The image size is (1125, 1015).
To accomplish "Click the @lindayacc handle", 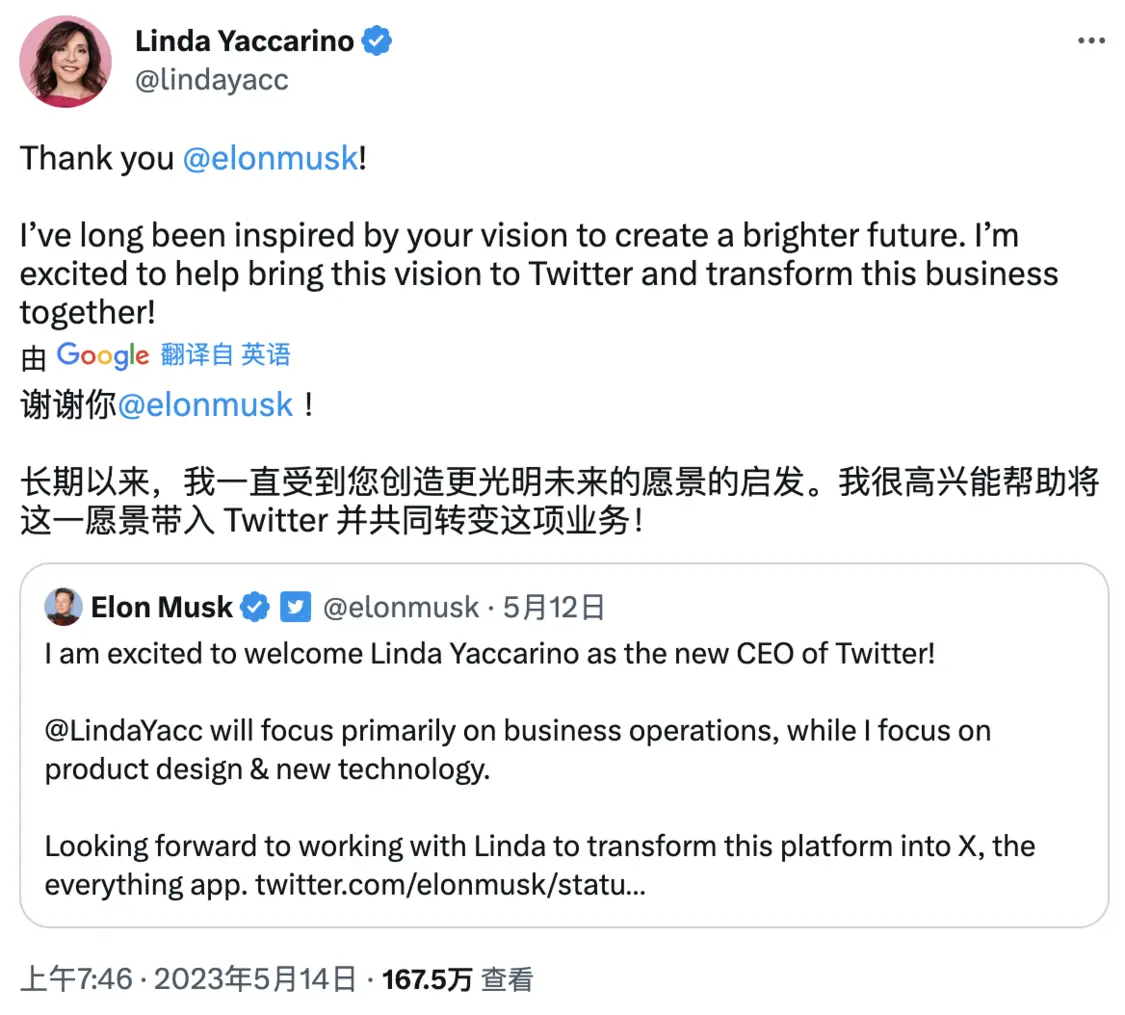I will [x=211, y=81].
